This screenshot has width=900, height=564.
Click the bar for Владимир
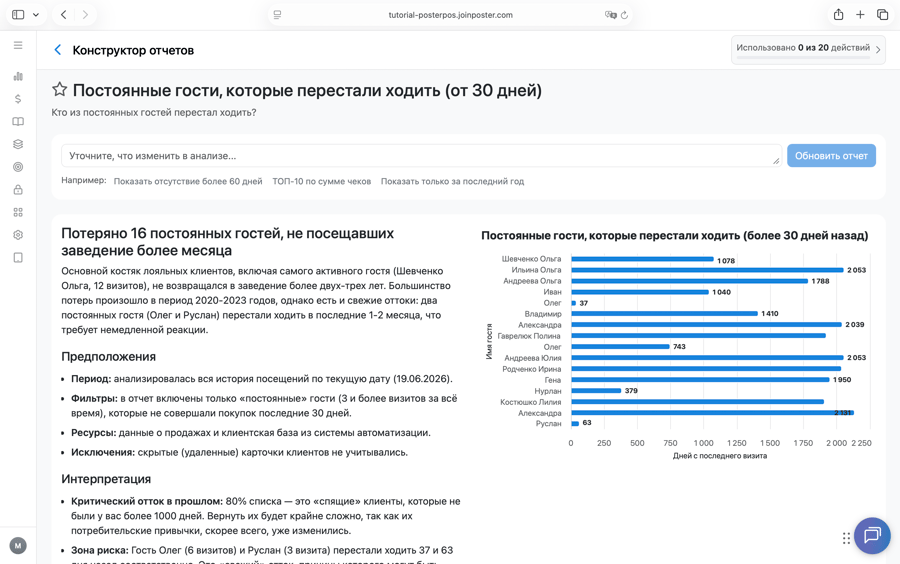point(664,314)
